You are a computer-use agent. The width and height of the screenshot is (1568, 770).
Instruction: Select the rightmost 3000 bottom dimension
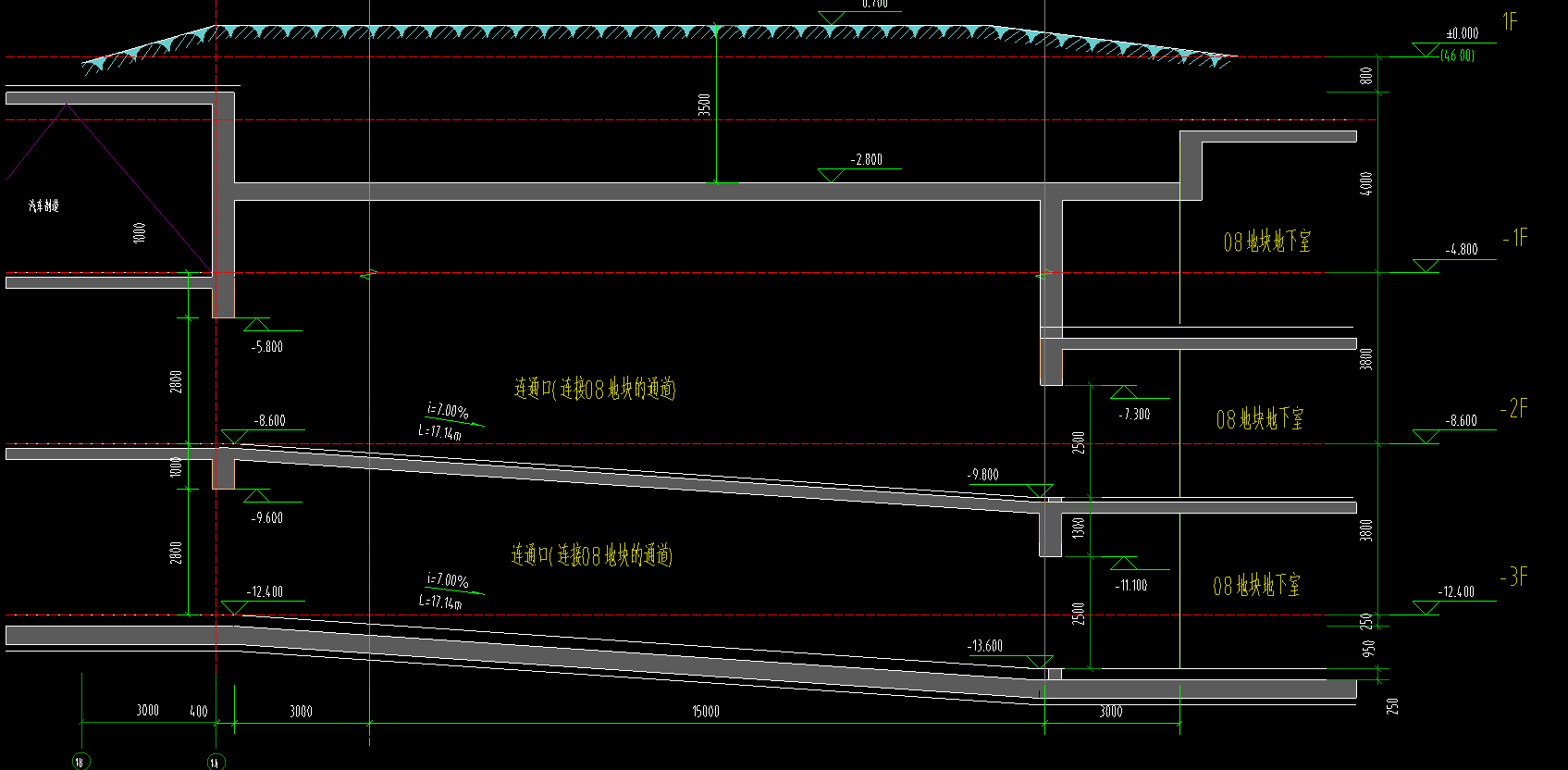1111,712
